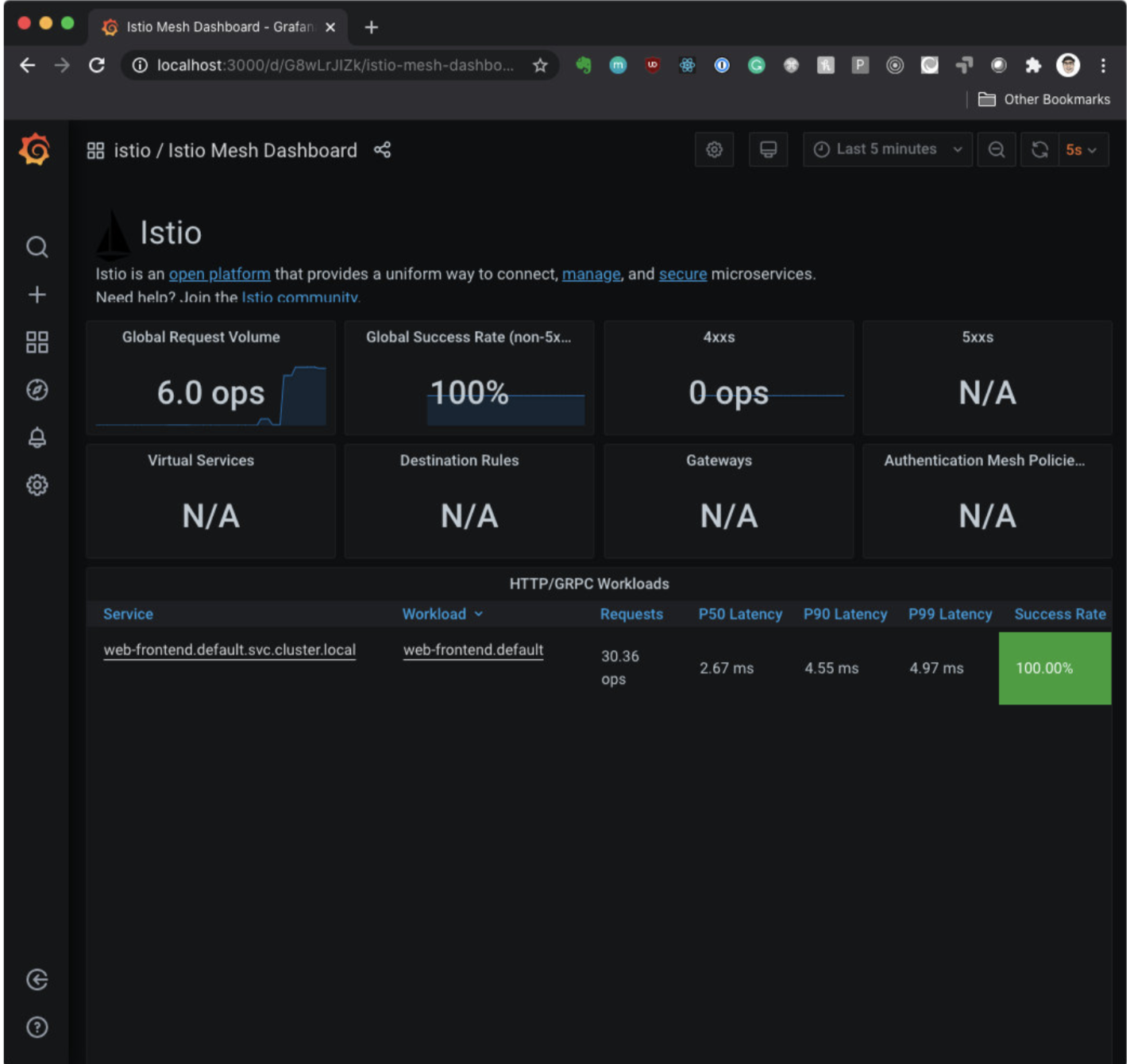The width and height of the screenshot is (1134, 1064).
Task: Sort by the Requests column header
Action: (x=631, y=614)
